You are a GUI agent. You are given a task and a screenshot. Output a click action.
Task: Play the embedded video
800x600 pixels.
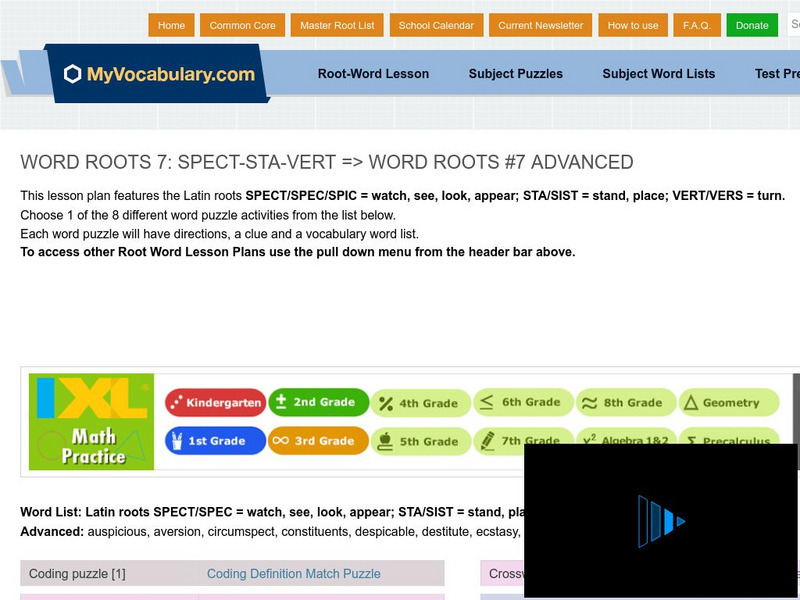658,520
